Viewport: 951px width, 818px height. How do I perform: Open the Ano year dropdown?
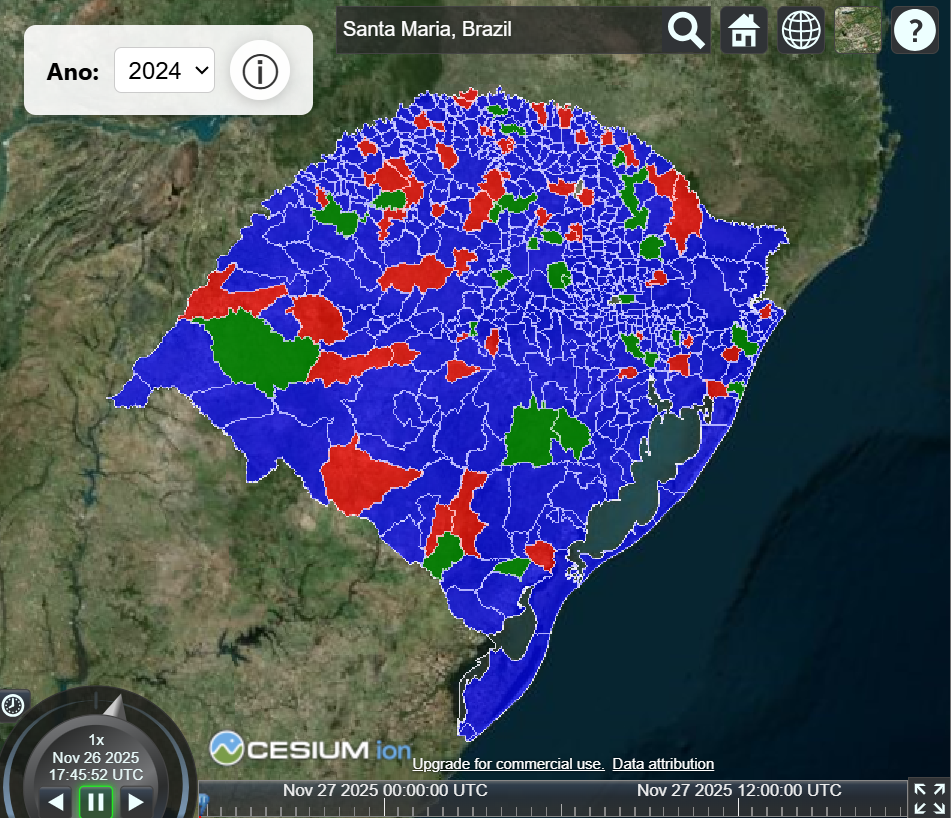pos(165,71)
